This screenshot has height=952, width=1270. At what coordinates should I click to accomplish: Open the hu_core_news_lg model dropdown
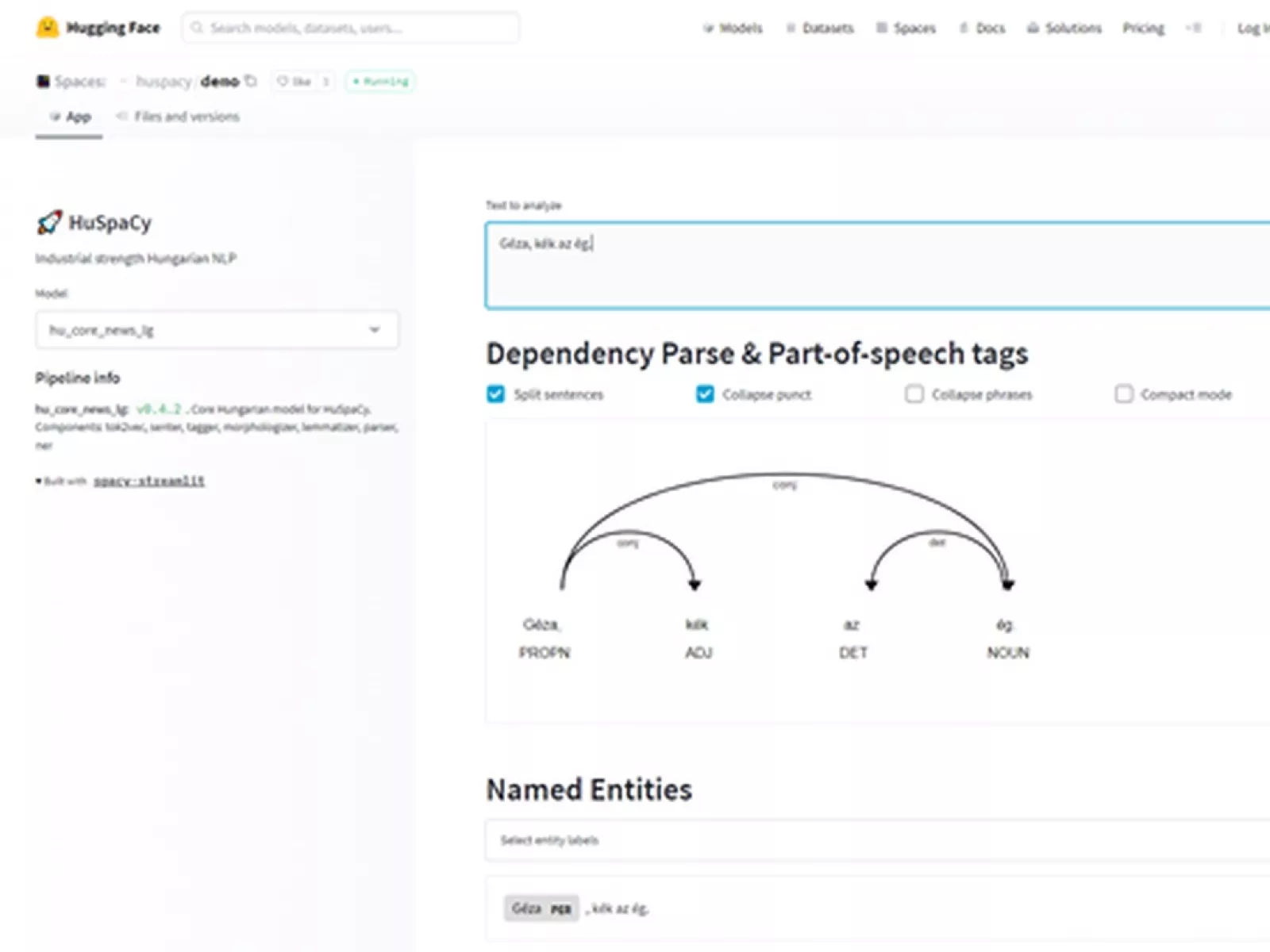(217, 330)
